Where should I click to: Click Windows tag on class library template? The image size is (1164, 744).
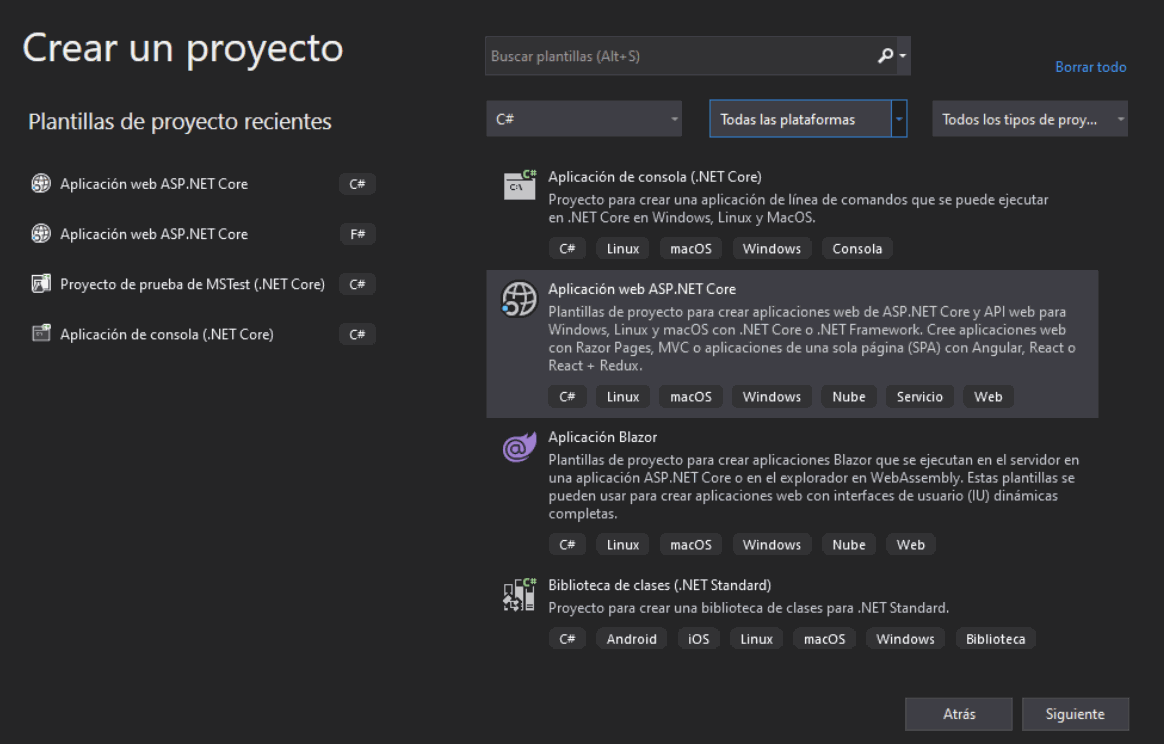905,639
